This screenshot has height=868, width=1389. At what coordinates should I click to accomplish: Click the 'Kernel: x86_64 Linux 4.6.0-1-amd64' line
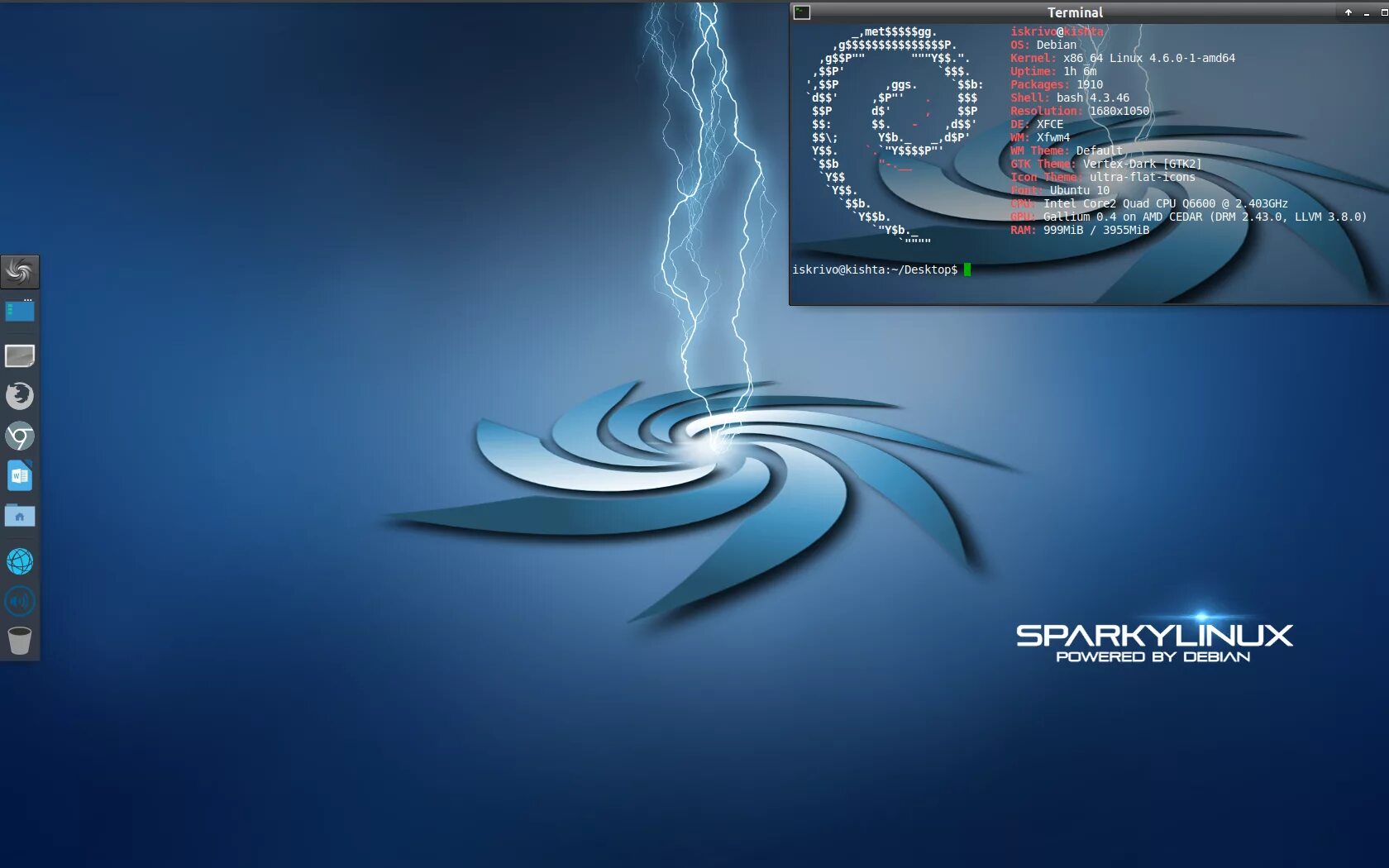(1123, 58)
